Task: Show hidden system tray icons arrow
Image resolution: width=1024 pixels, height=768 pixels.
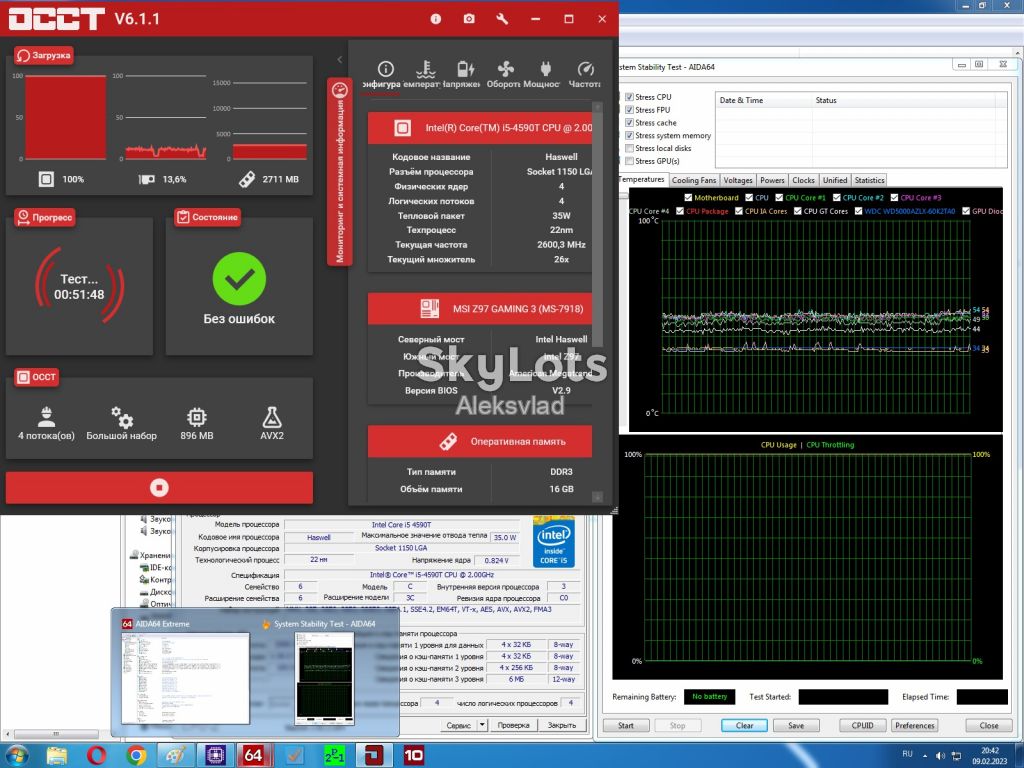Action: [925, 756]
